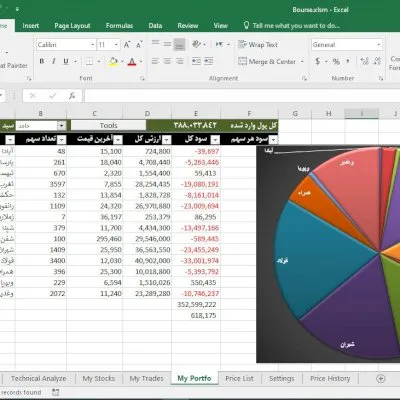Switch to Price History sheet tab
400x400 pixels.
(x=330, y=379)
